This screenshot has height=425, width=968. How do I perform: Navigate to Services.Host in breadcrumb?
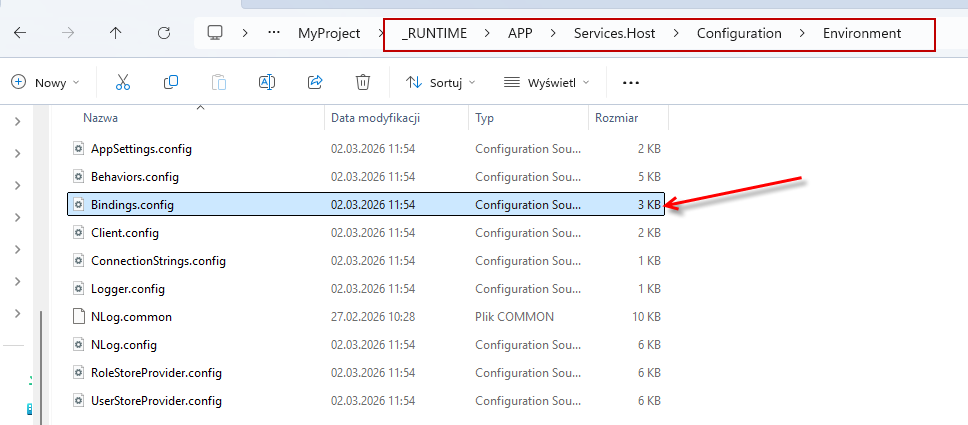tap(614, 33)
